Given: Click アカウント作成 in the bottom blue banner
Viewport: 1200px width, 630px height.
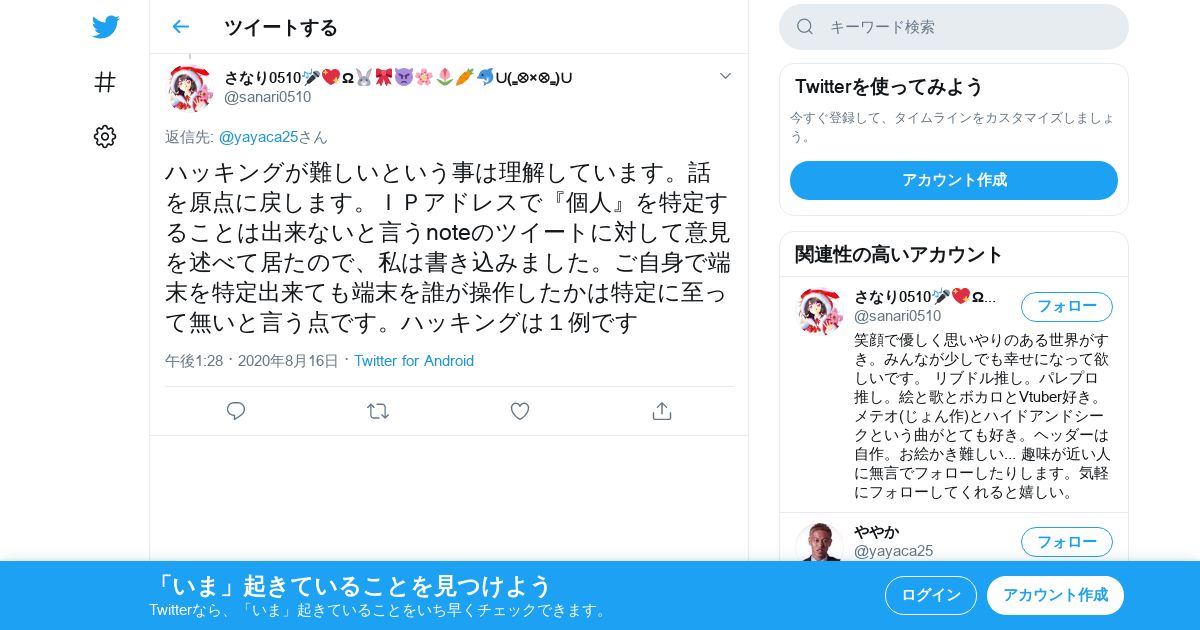Looking at the screenshot, I should click(x=1055, y=595).
